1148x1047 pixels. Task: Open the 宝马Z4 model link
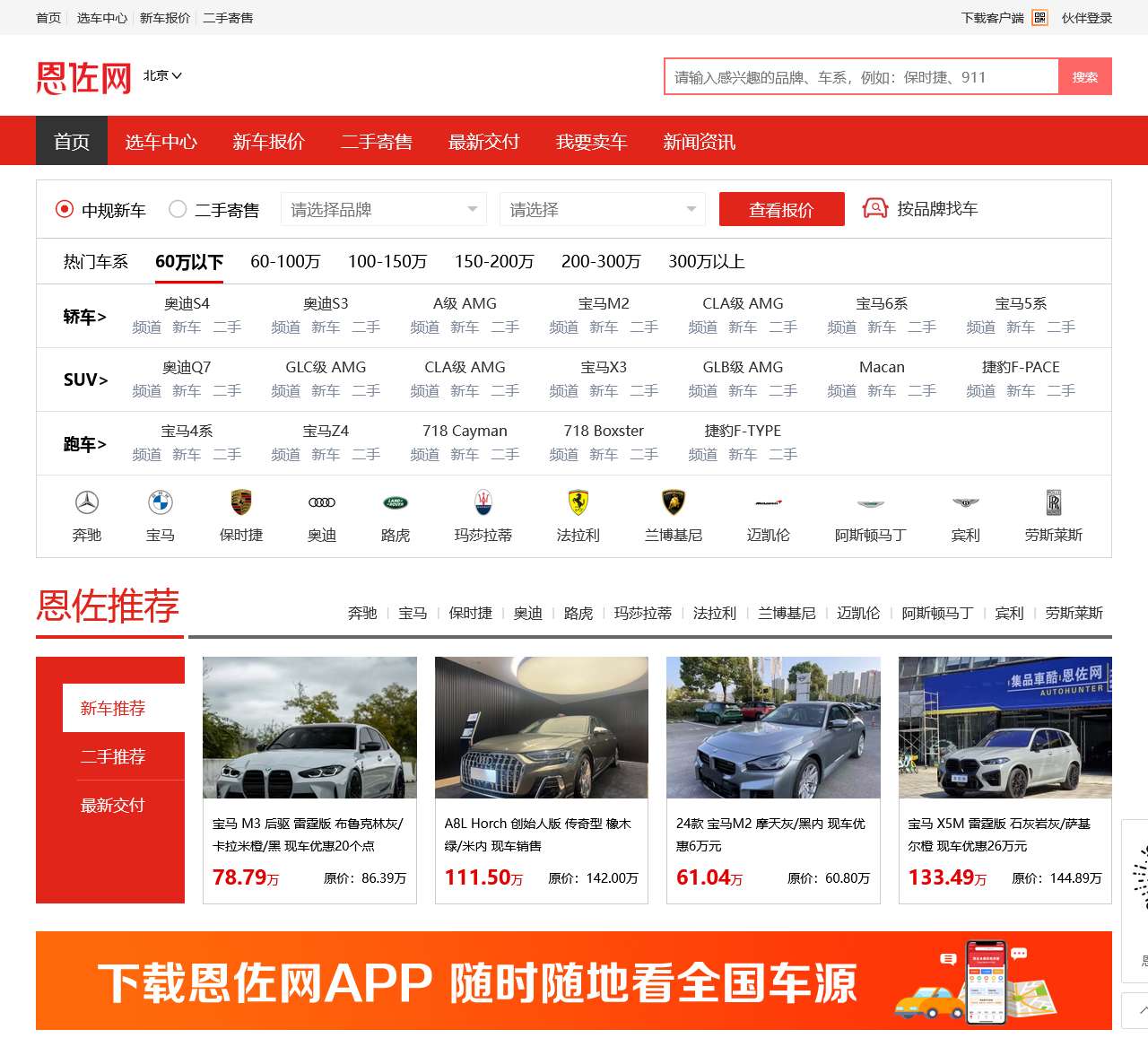(x=326, y=431)
